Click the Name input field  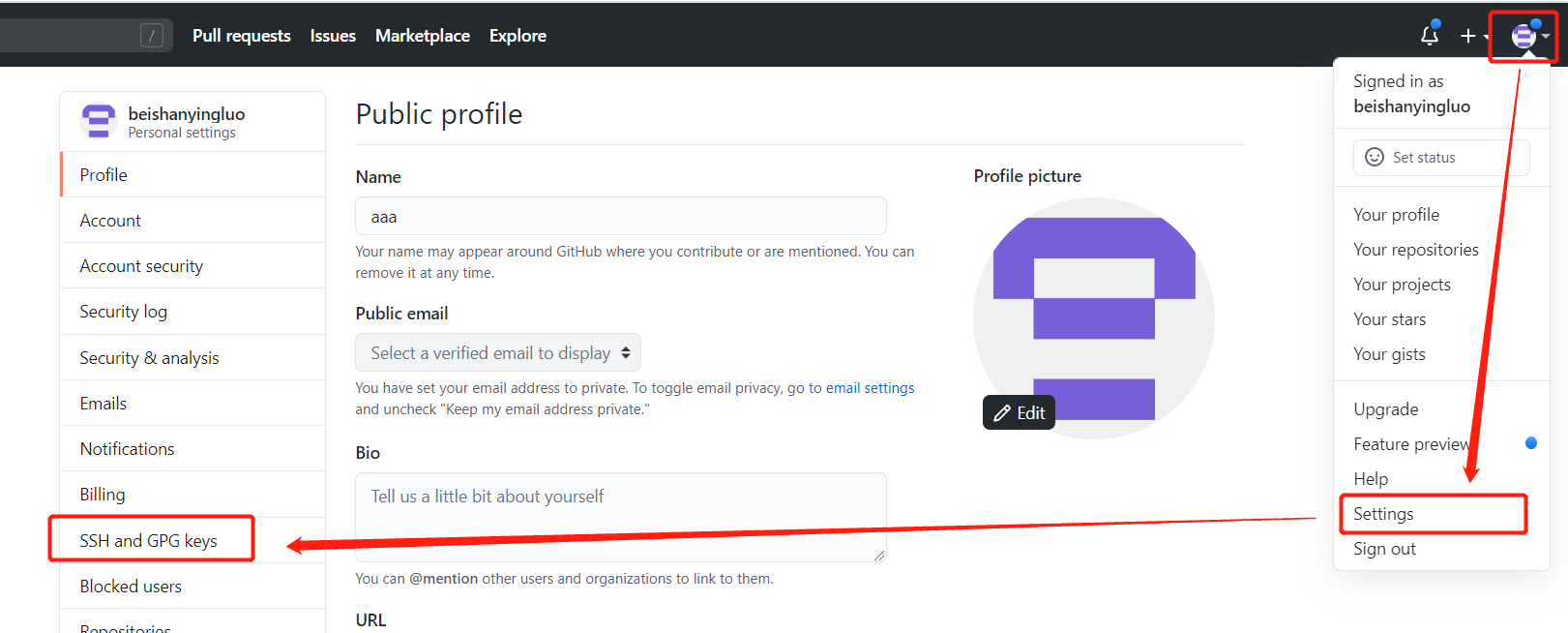point(621,216)
